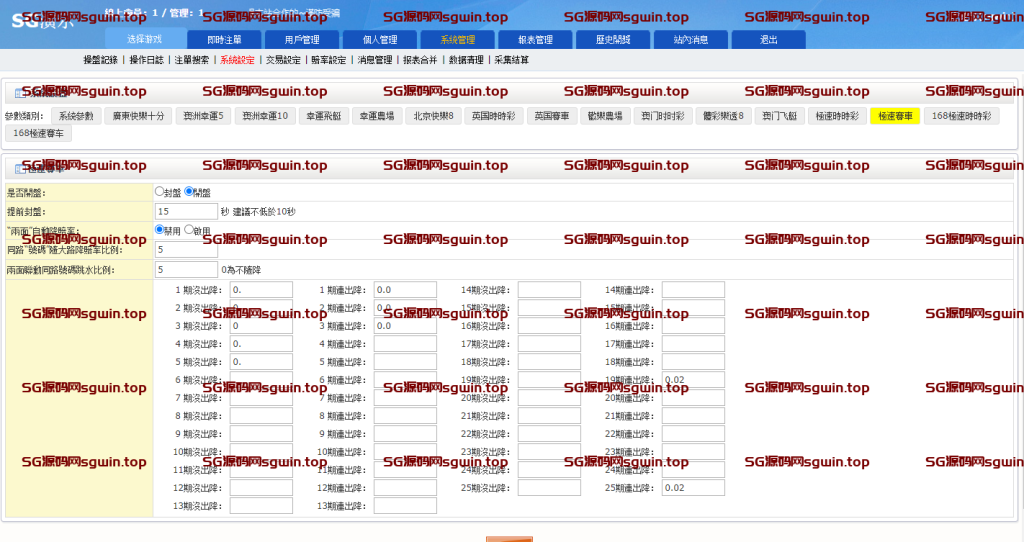1024x542 pixels.
Task: Select the 英国時時彩 category button
Action: click(494, 116)
